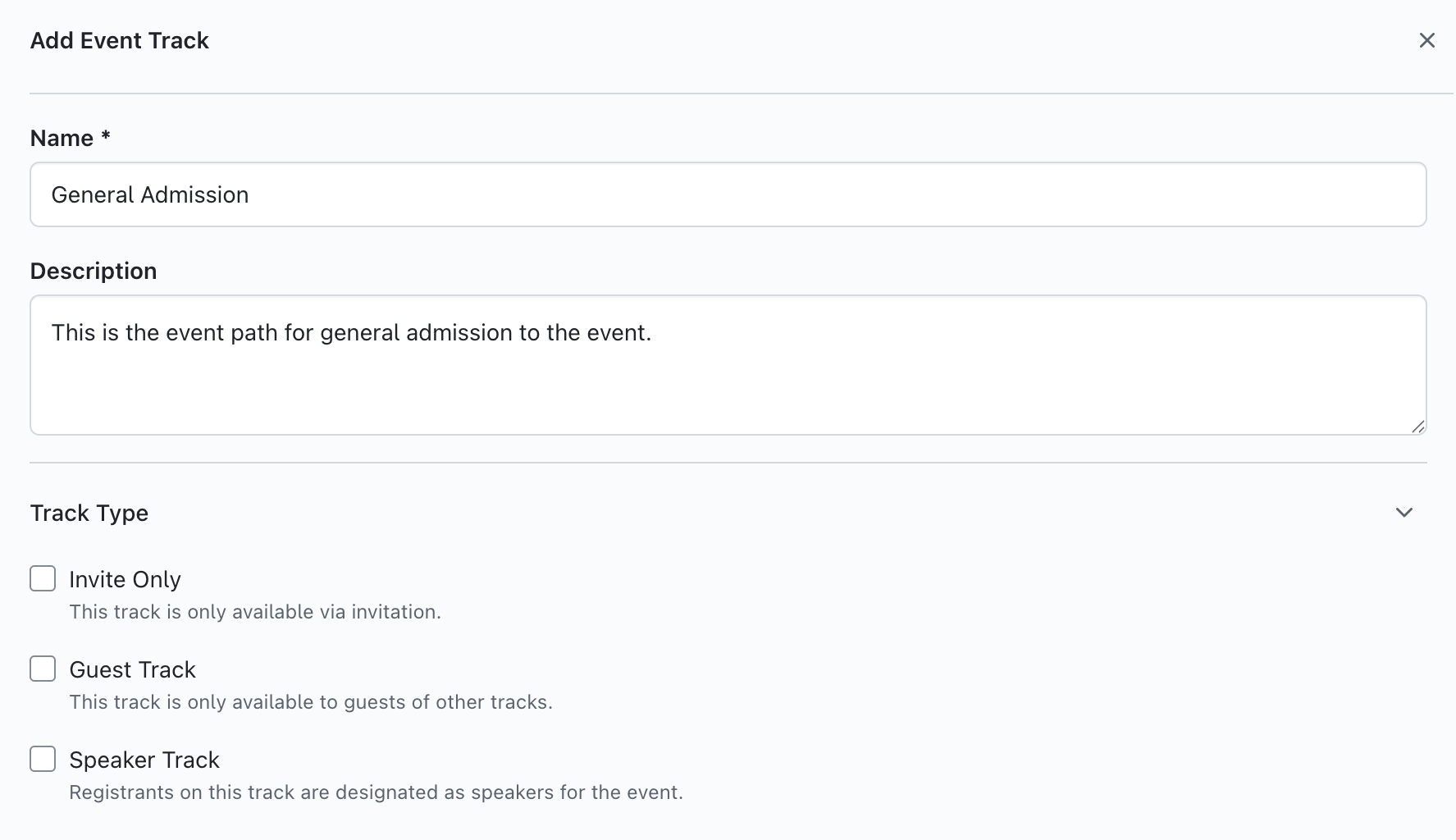This screenshot has height=840, width=1456.
Task: Click the Speaker Track label text
Action: [x=144, y=760]
